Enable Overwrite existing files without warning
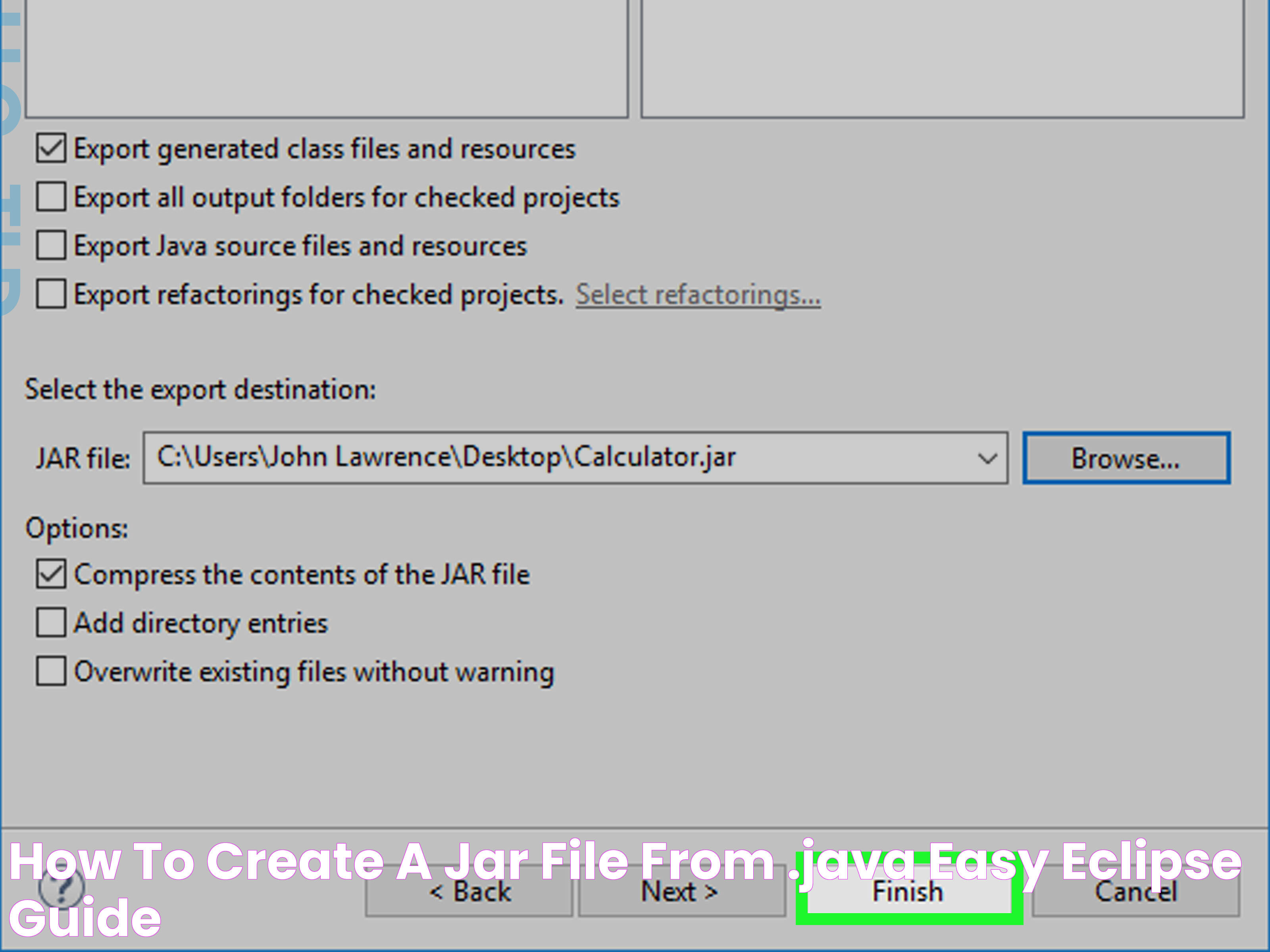 tap(50, 671)
